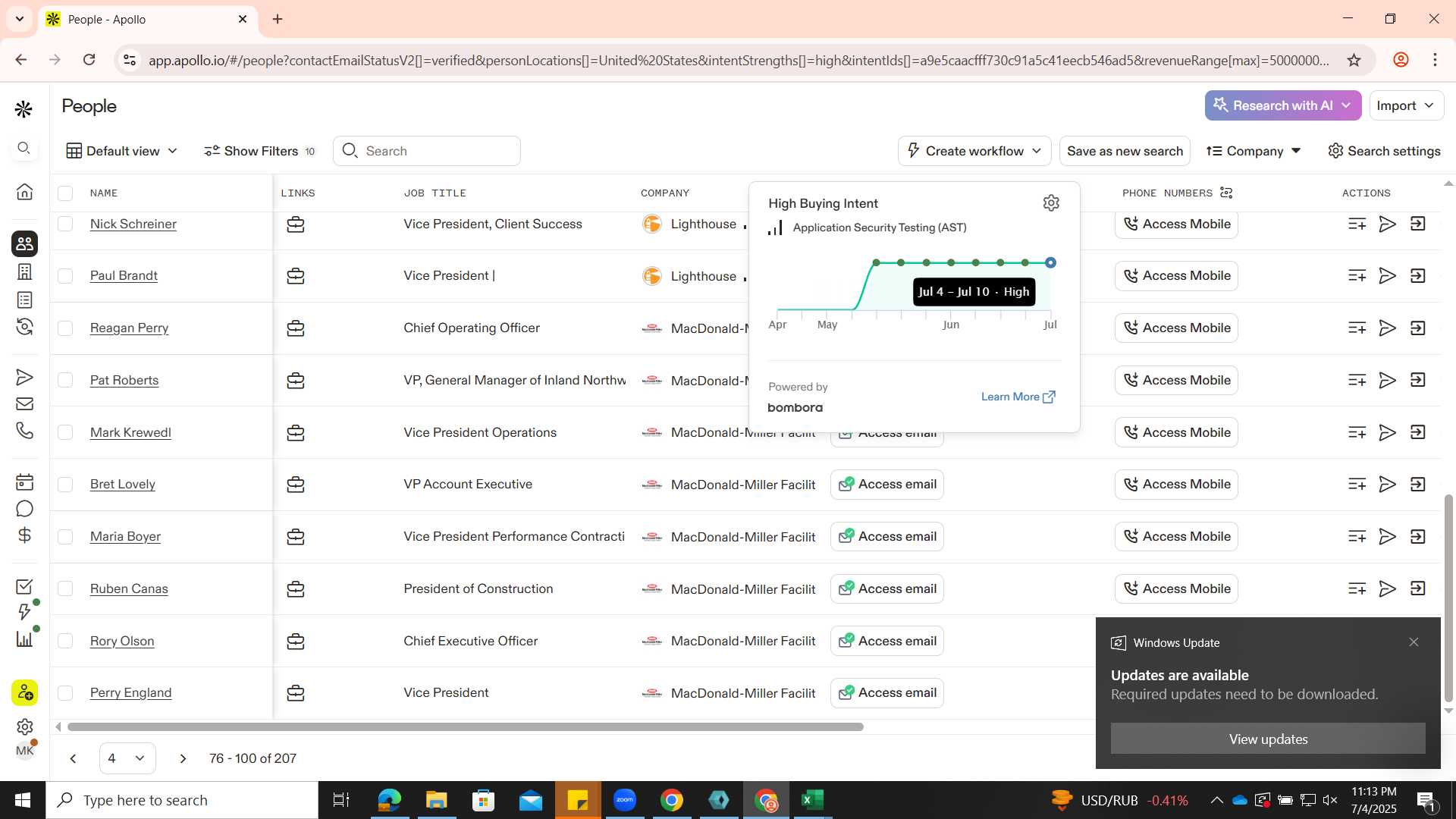Expand the Default view dropdown
The height and width of the screenshot is (819, 1456).
[122, 151]
